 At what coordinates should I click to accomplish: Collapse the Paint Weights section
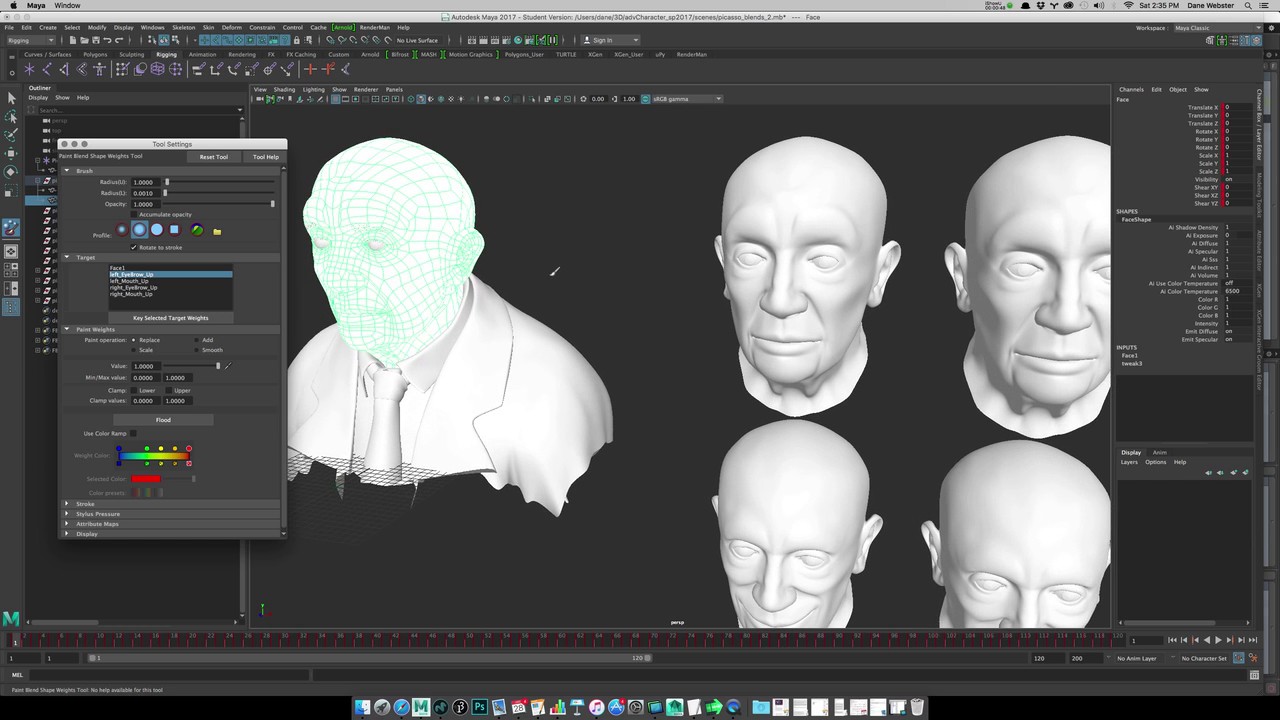tap(67, 329)
